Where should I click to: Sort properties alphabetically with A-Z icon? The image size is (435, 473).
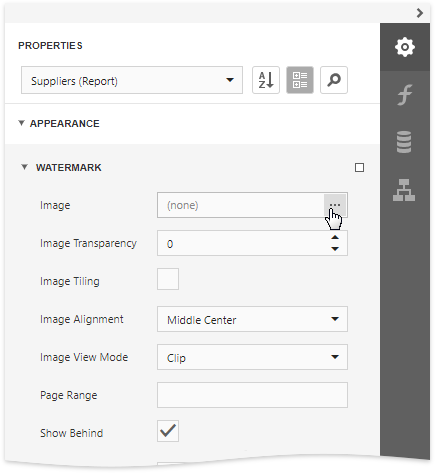[x=266, y=80]
